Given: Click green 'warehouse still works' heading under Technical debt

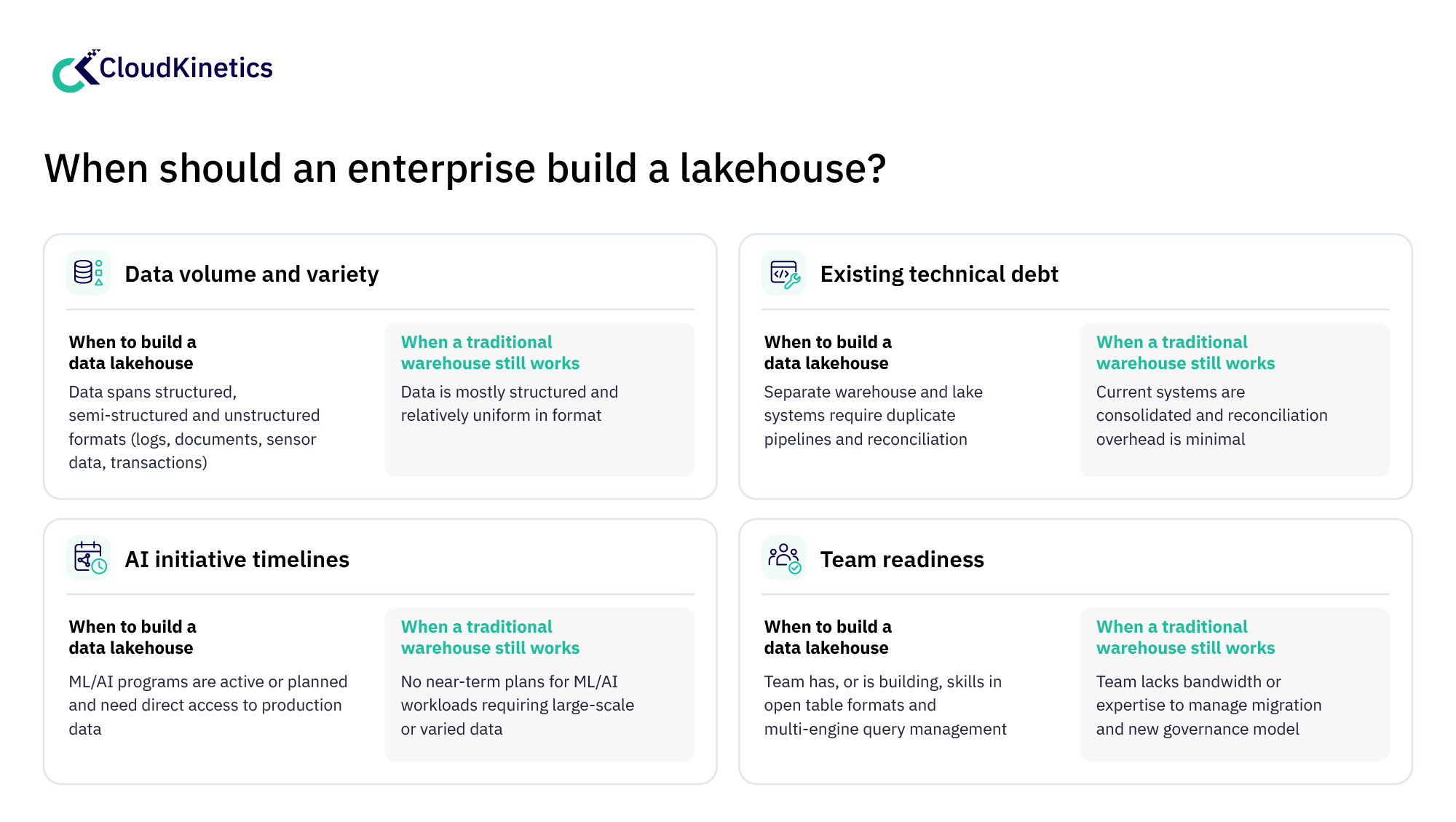Looking at the screenshot, I should pos(1186,352).
